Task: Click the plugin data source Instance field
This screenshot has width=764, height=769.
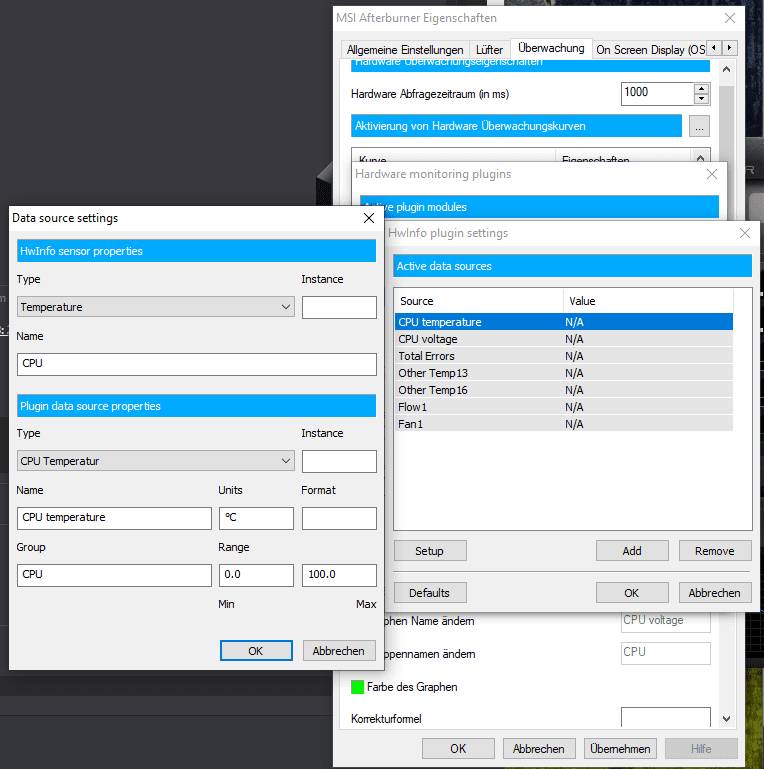Action: [339, 461]
